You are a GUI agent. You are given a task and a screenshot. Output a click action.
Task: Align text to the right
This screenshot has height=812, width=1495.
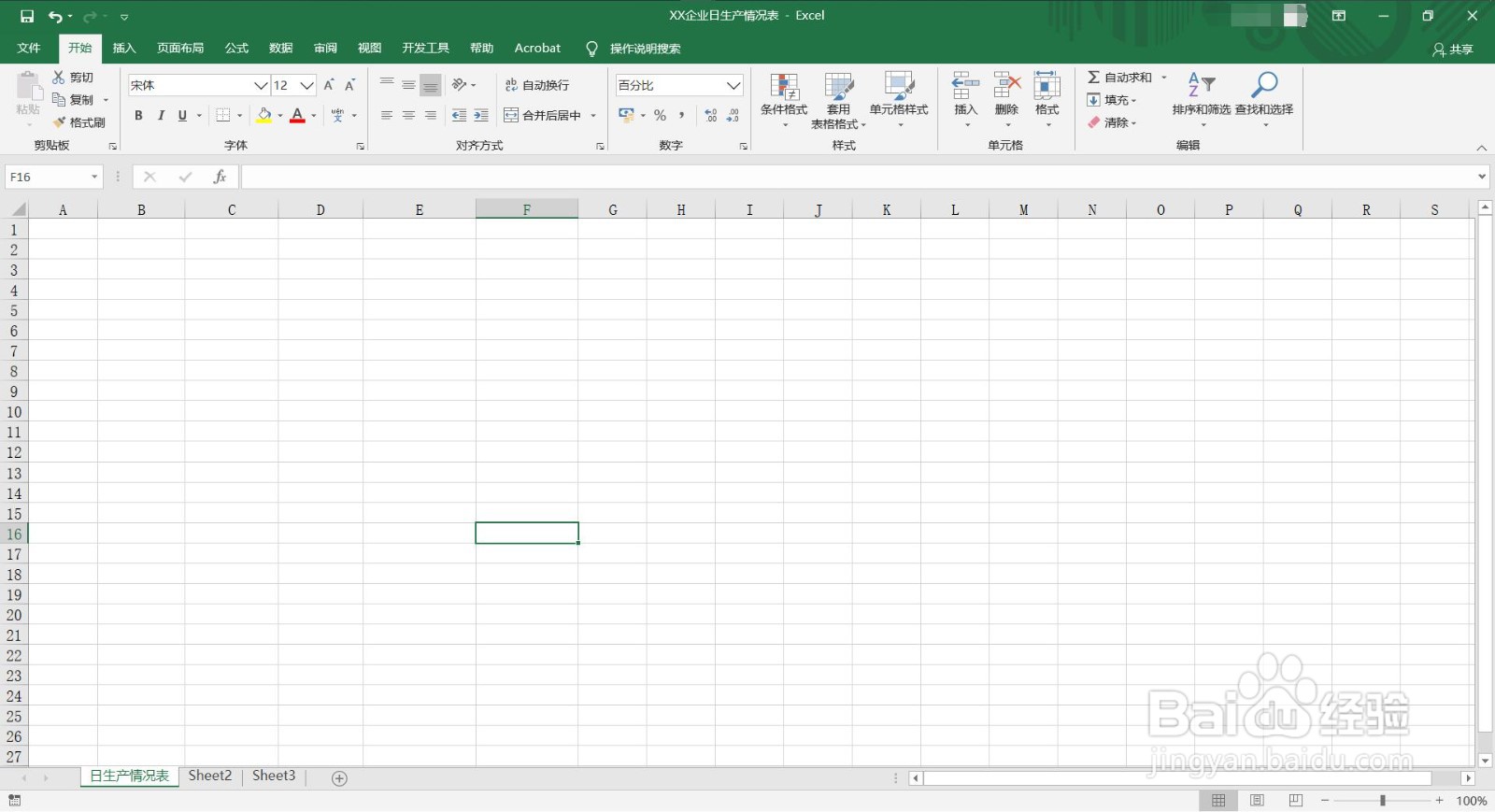(430, 115)
